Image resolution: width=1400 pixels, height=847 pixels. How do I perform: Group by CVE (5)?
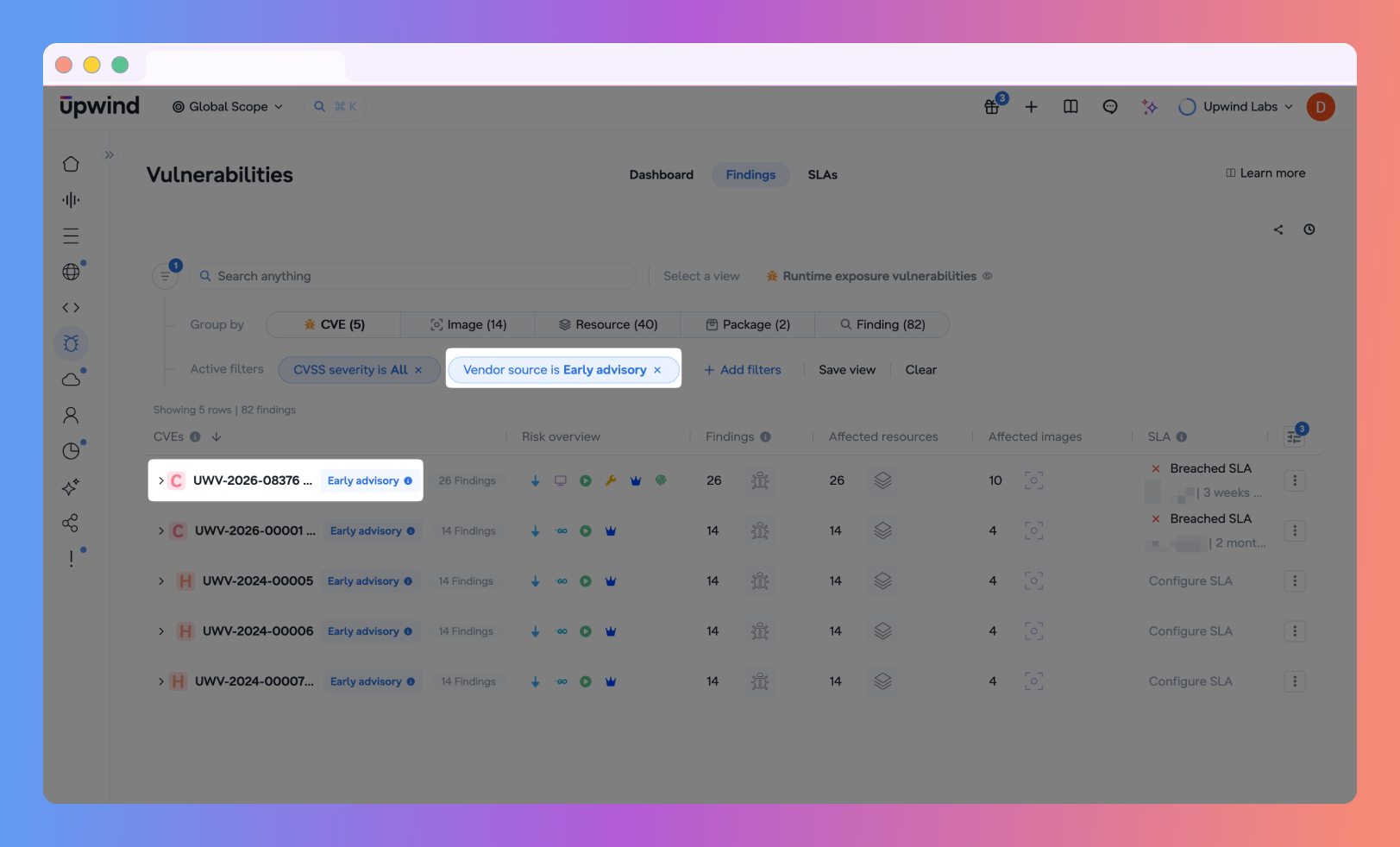click(x=334, y=324)
